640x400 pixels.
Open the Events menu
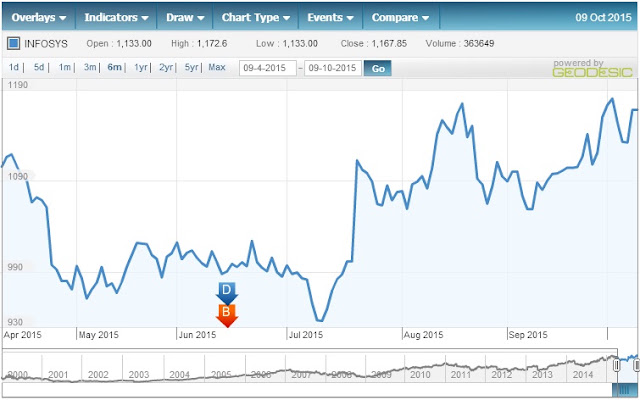click(331, 18)
